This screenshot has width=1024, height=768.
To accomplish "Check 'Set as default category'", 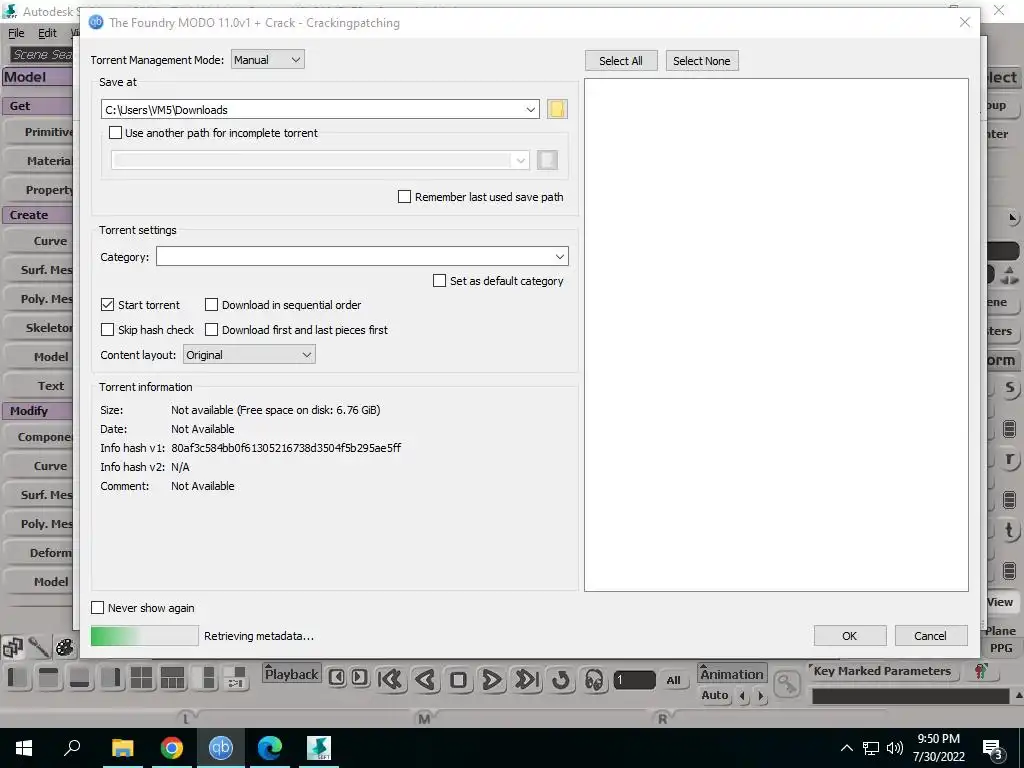I will [440, 281].
